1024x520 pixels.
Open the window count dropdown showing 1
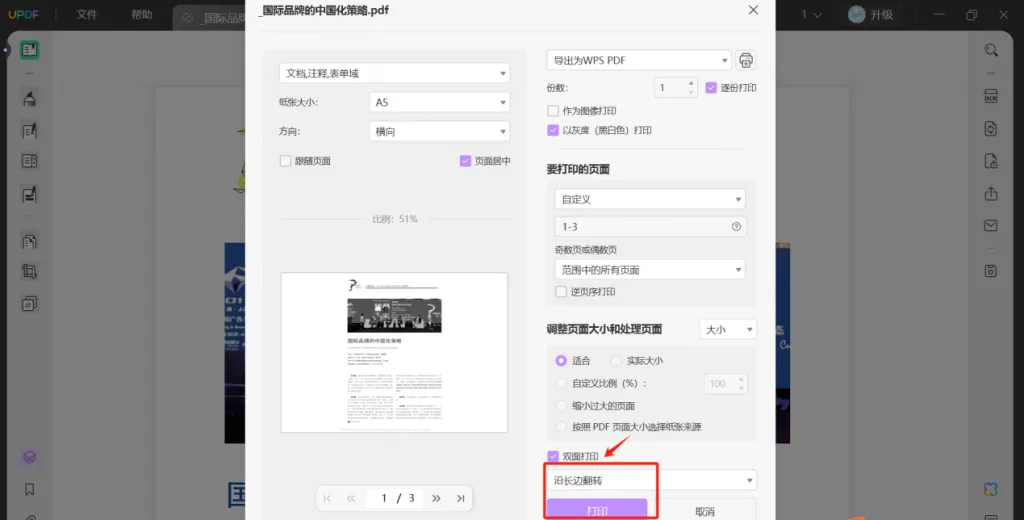tap(811, 15)
